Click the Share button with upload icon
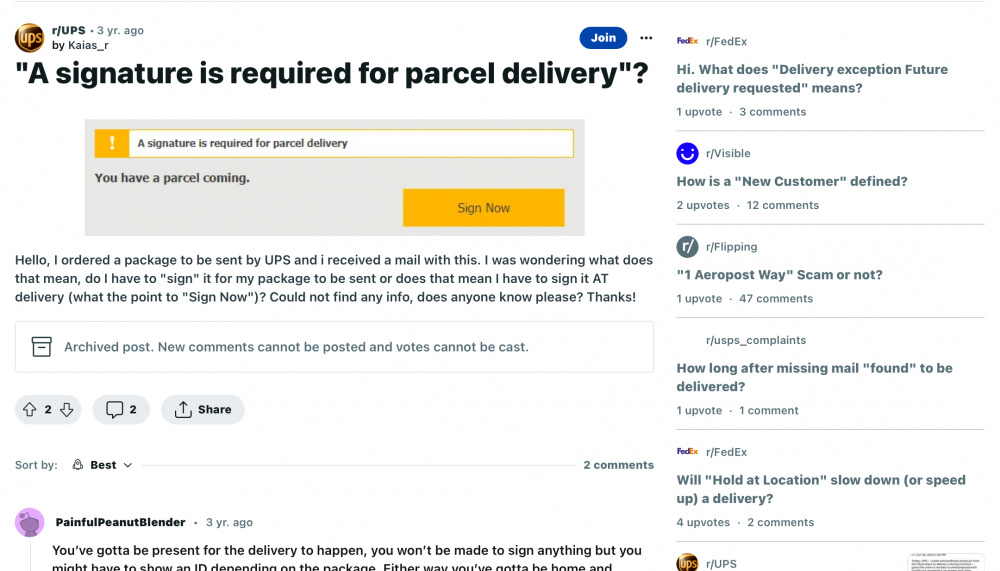Screen dimensions: 1000x571 click(x=203, y=410)
